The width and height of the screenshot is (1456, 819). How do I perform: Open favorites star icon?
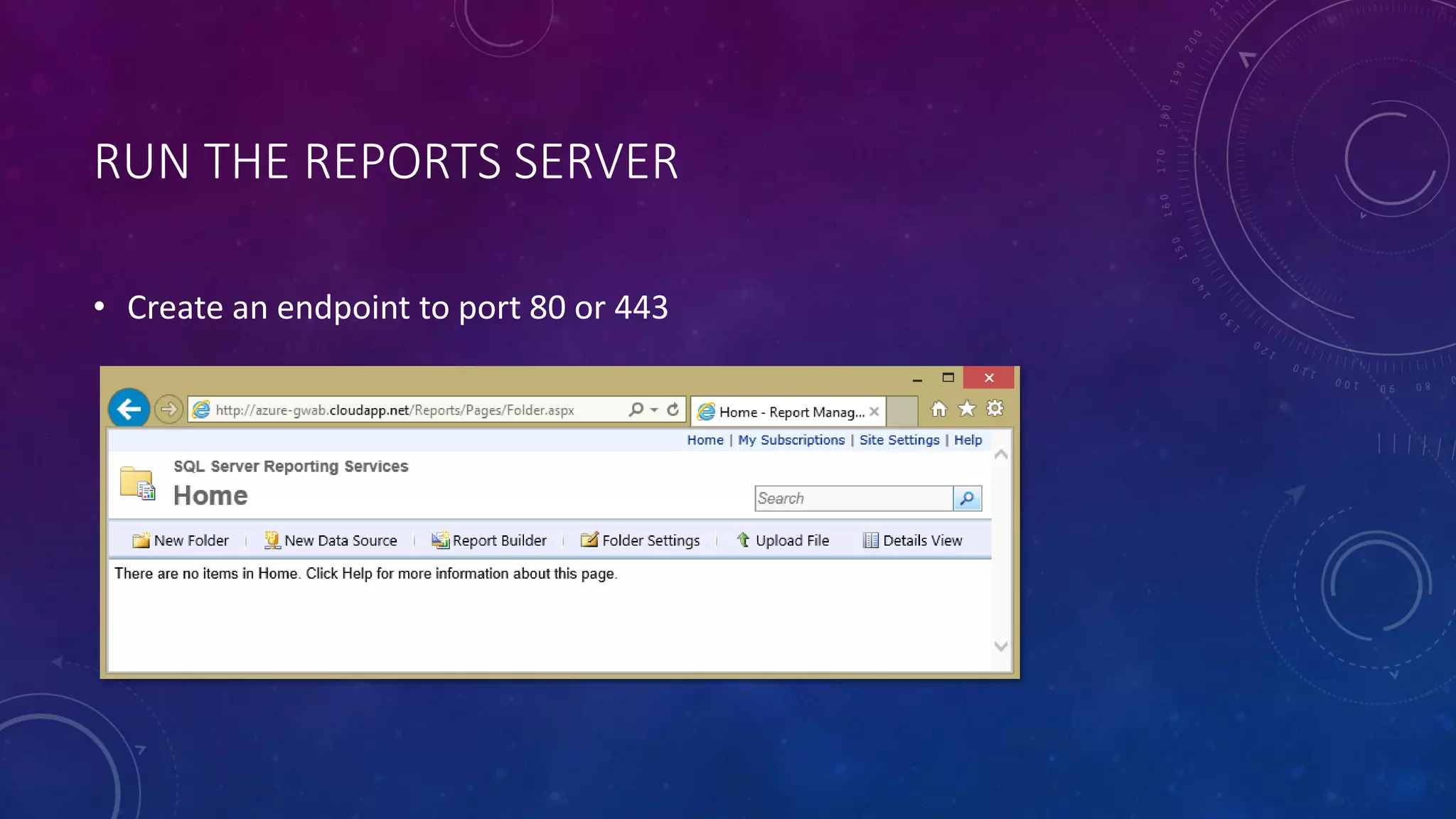click(967, 409)
